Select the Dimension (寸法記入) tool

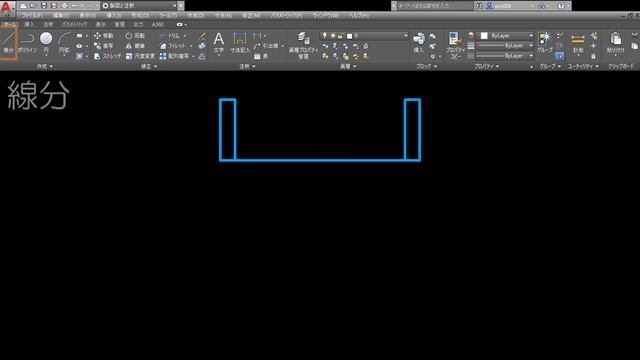click(240, 43)
